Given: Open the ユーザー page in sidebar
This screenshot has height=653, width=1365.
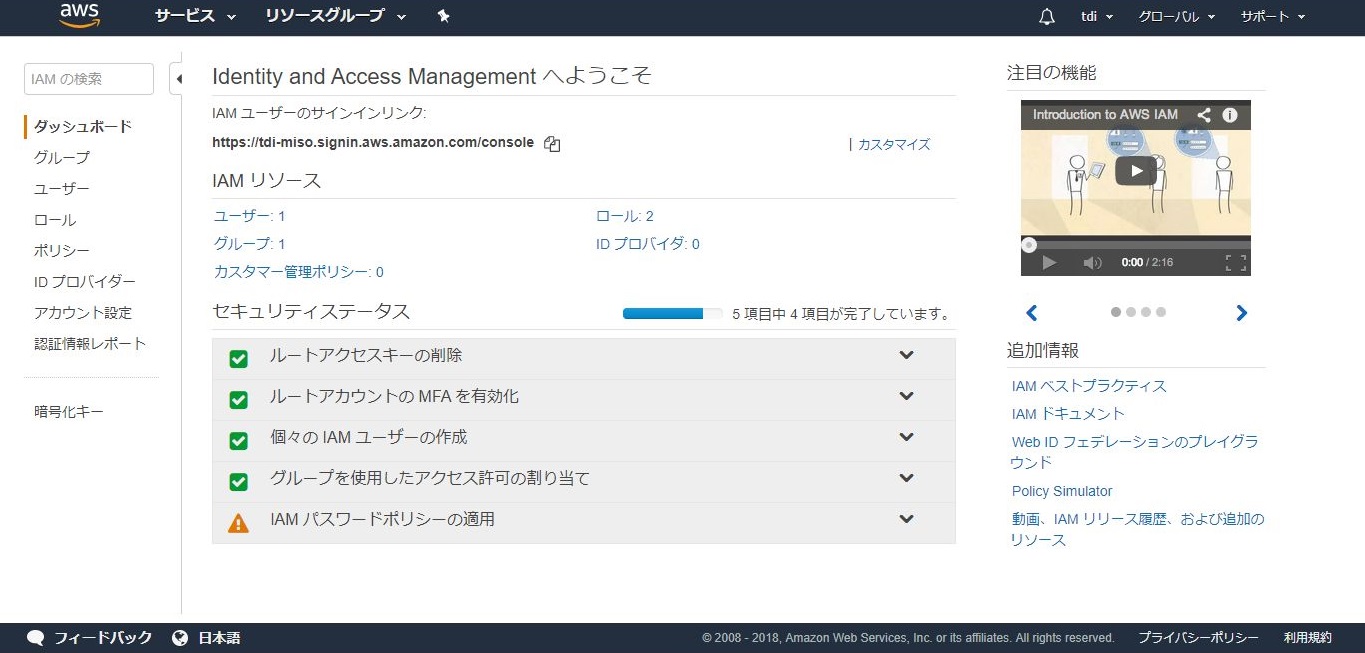Looking at the screenshot, I should (x=62, y=189).
